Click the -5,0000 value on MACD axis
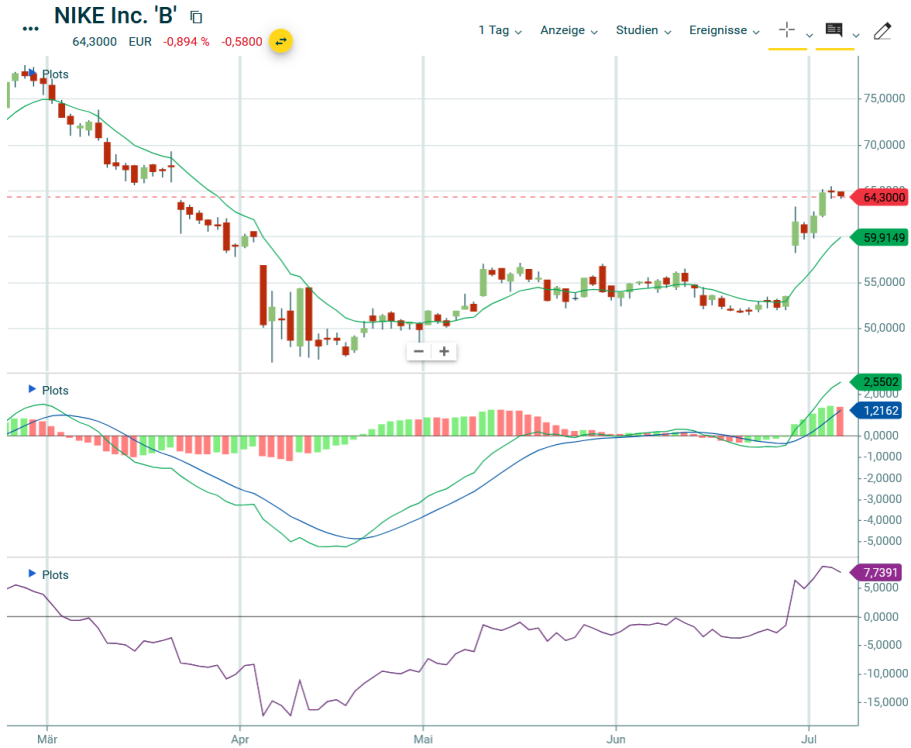The height and width of the screenshot is (748, 911). tap(884, 541)
